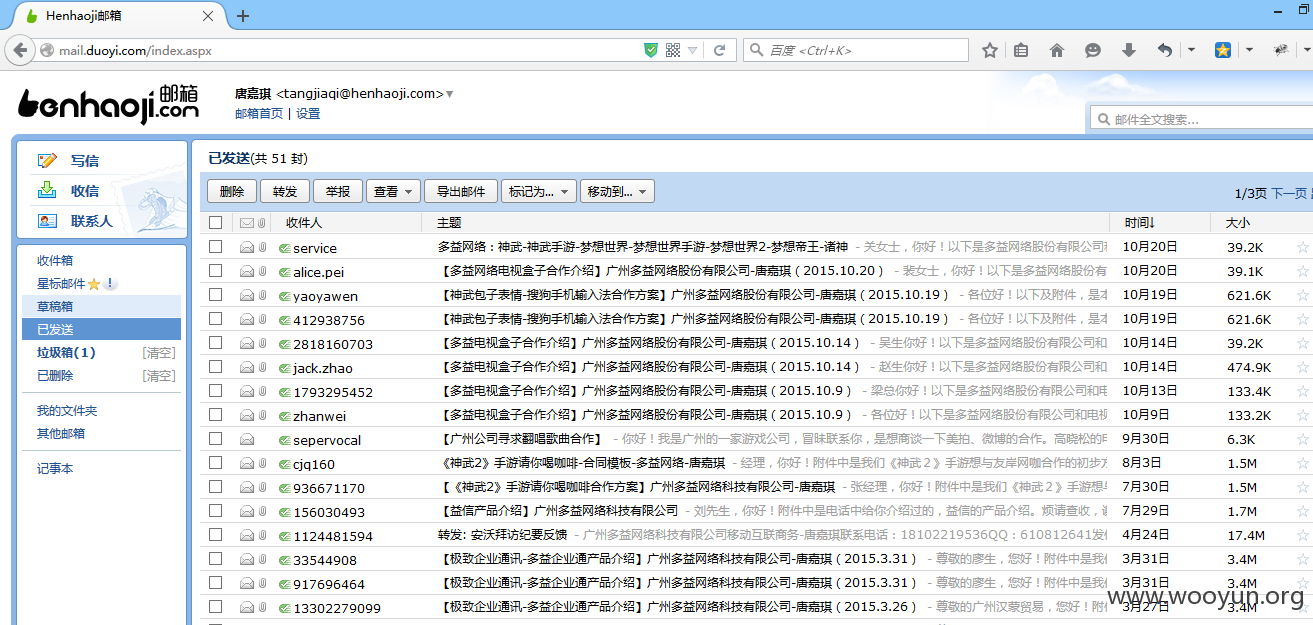
Task: Click the 写信 compose icon
Action: 47,160
